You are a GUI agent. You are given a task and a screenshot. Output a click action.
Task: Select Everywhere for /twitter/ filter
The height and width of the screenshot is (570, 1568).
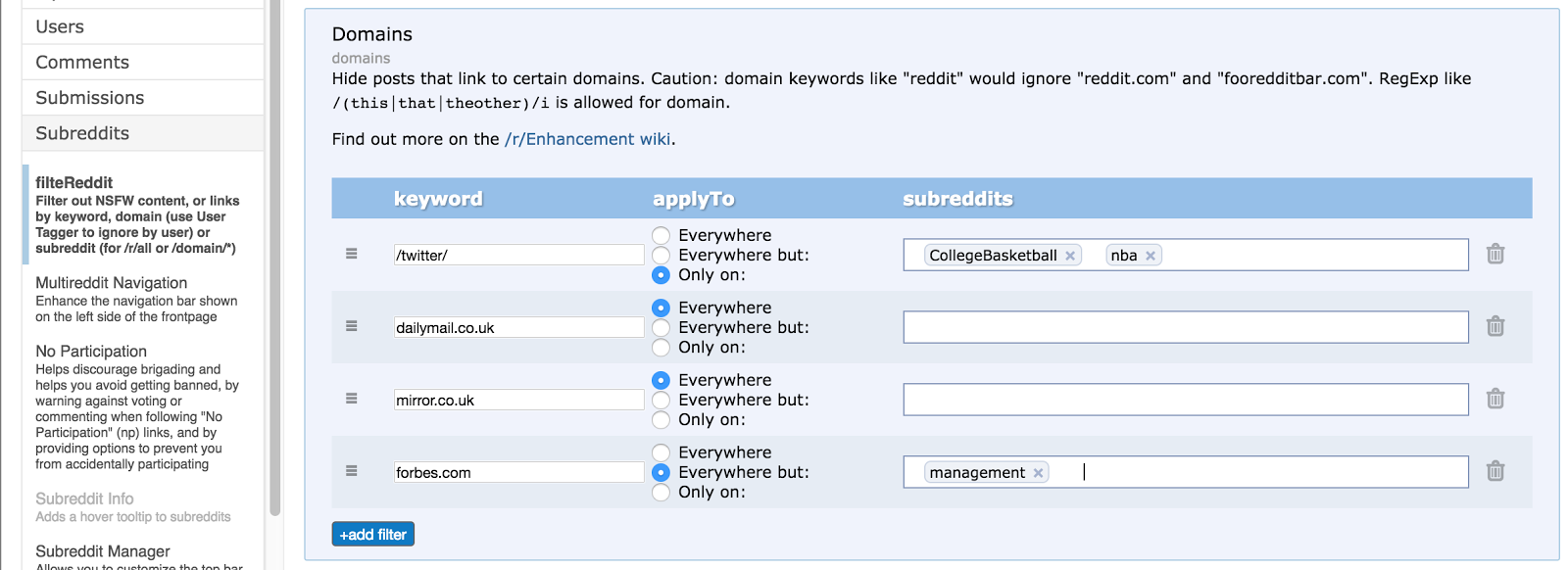coord(661,235)
